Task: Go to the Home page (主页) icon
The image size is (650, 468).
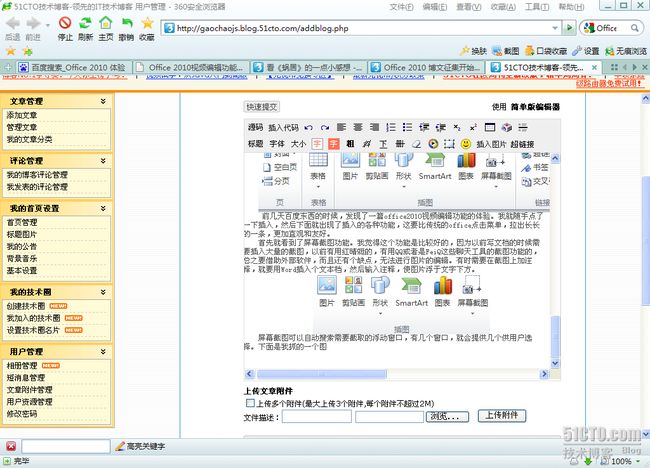Action: pyautogui.click(x=106, y=23)
